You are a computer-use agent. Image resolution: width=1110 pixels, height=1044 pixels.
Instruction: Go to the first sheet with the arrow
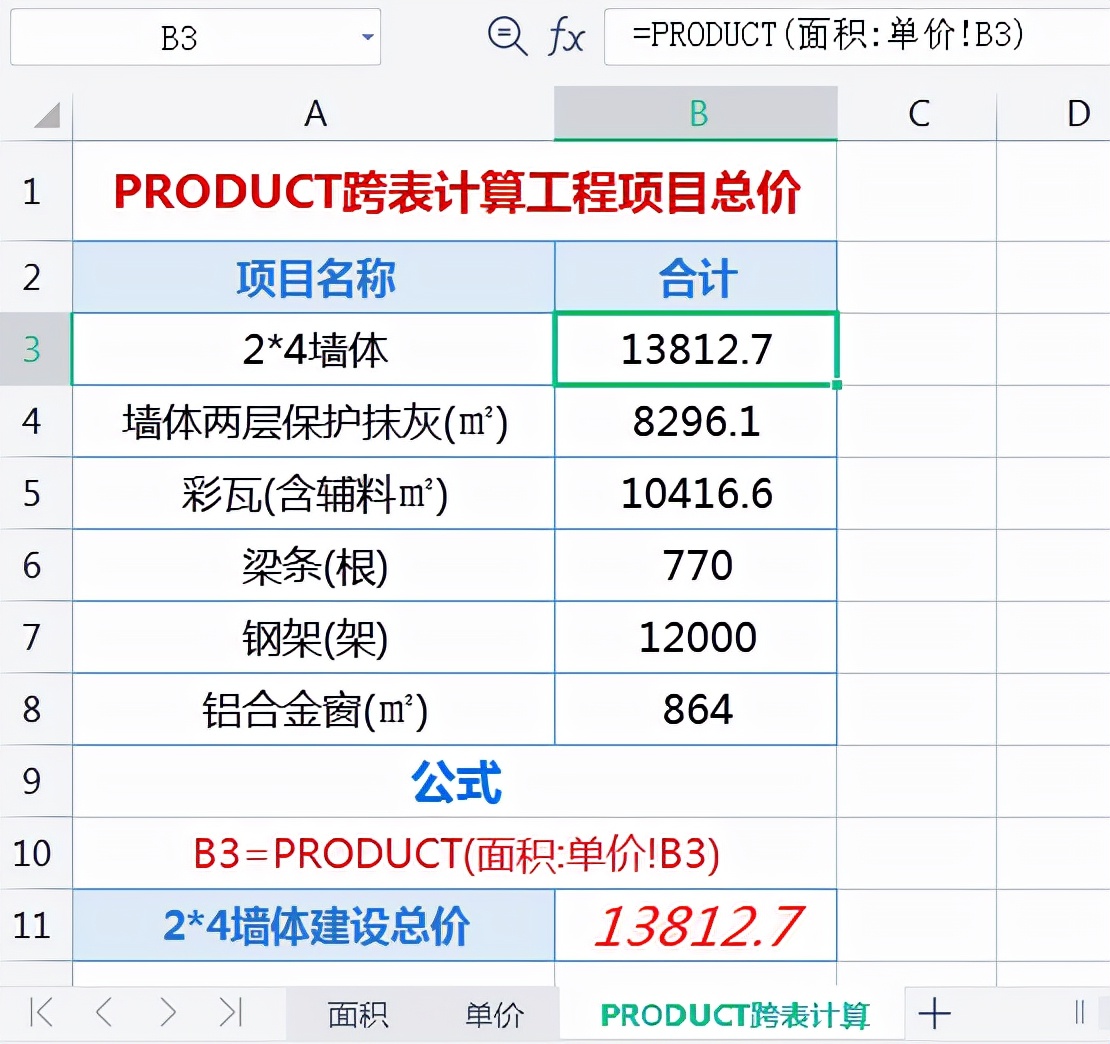click(42, 1011)
